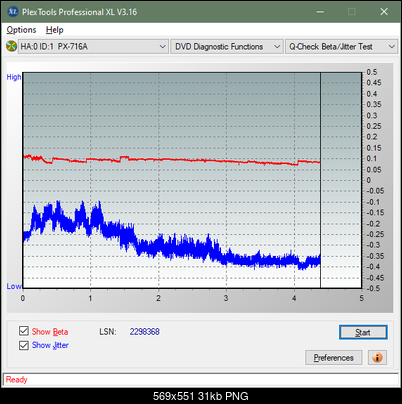Uncheck the Show Beta checkbox
This screenshot has height=404, width=402.
click(x=24, y=331)
